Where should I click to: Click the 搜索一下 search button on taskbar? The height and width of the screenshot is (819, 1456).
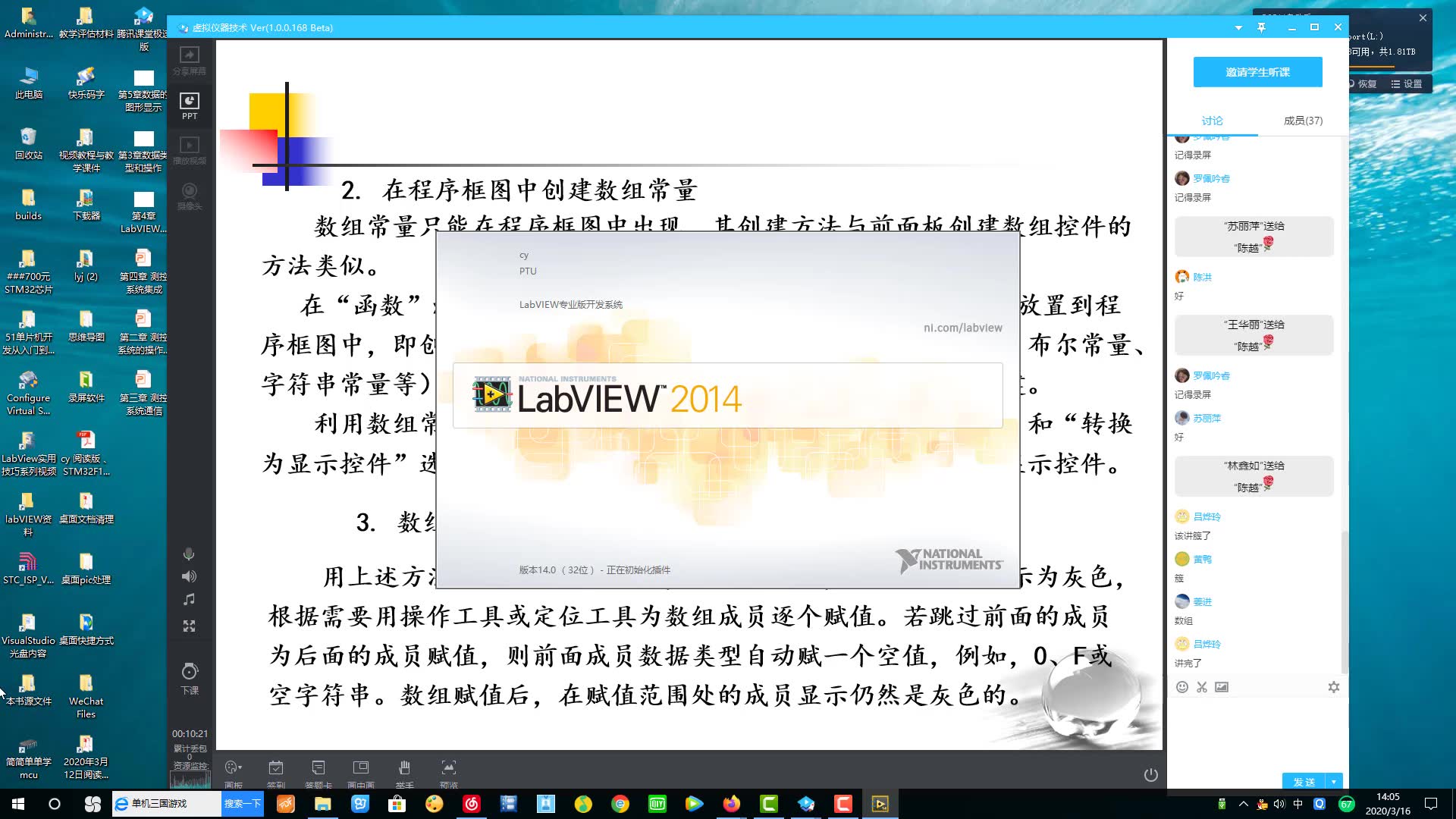click(242, 803)
